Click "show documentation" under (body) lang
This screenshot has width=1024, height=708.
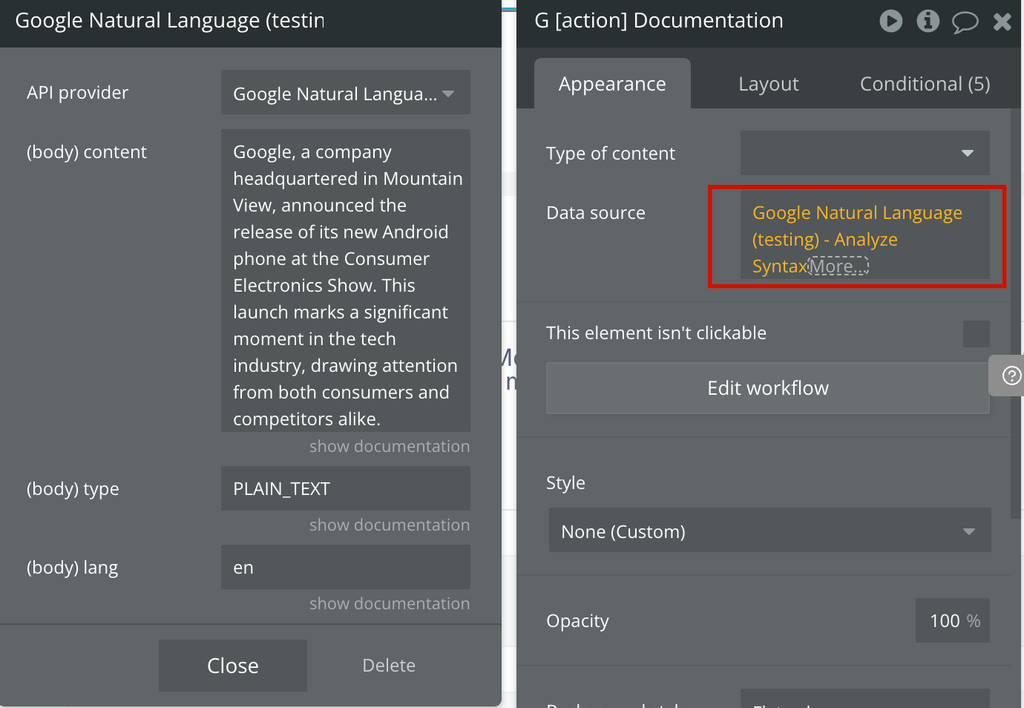(389, 603)
